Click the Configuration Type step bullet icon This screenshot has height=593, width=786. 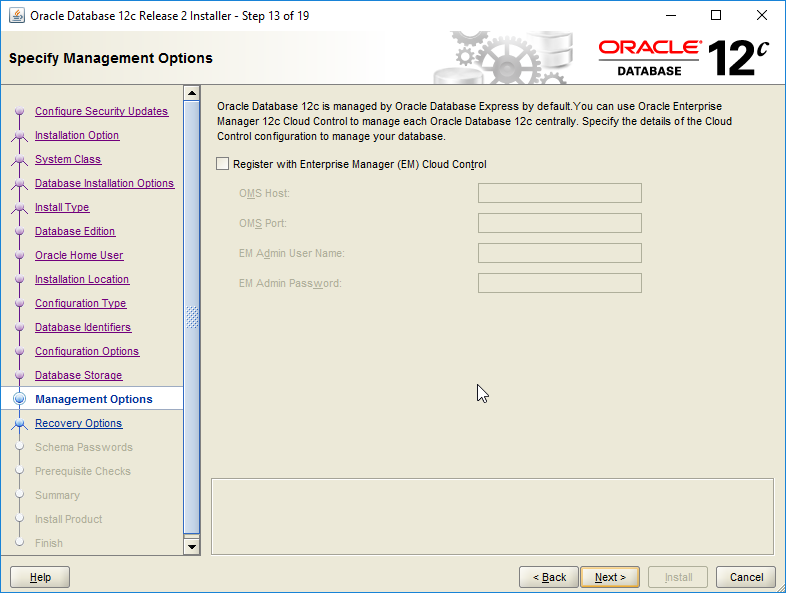(x=20, y=304)
